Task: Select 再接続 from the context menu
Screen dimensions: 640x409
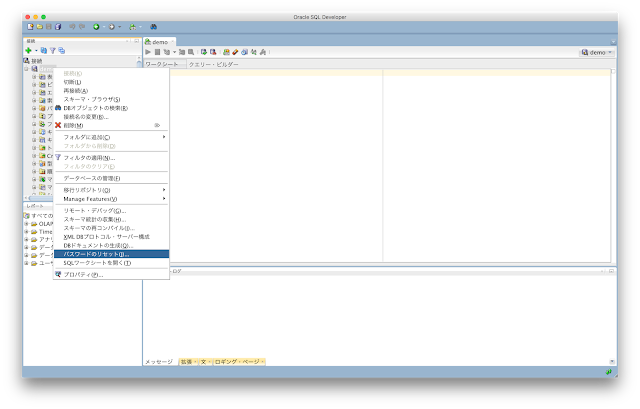Action: click(111, 91)
